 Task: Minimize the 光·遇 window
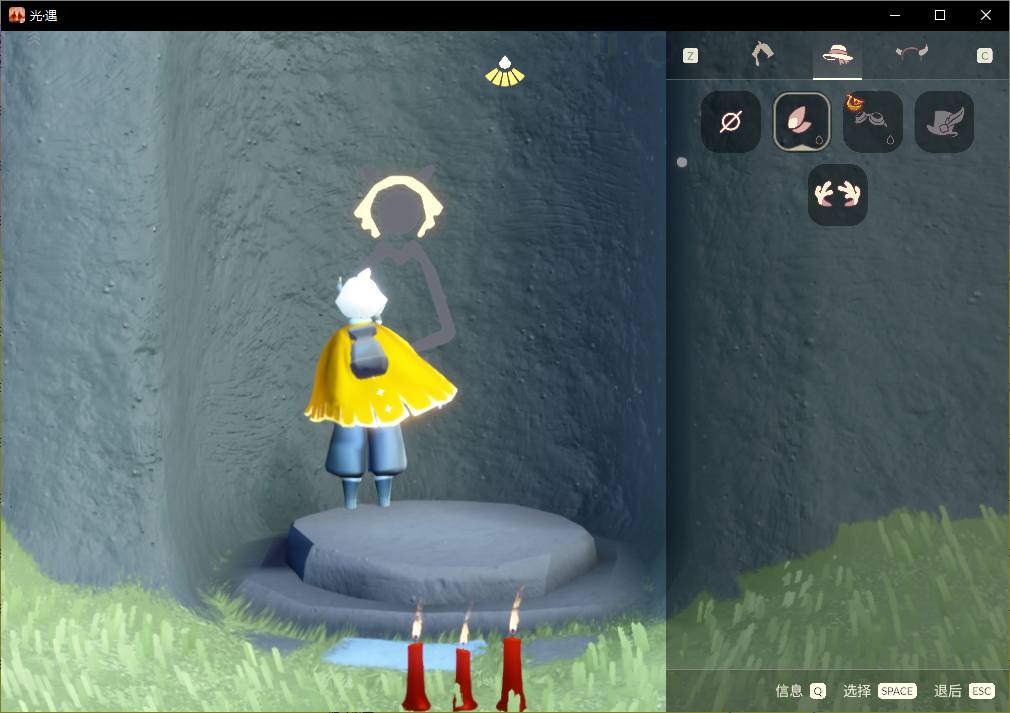pos(895,15)
